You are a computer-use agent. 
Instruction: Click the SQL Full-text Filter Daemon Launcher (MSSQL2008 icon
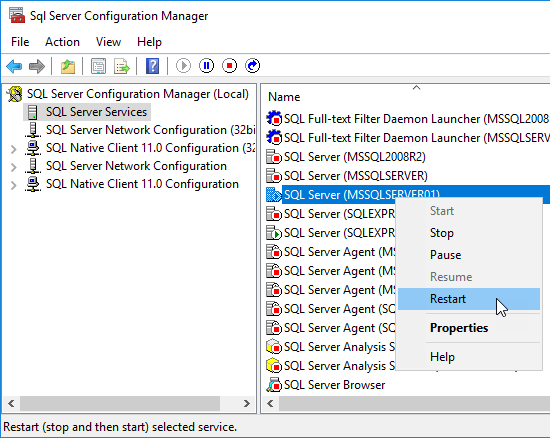tap(274, 119)
